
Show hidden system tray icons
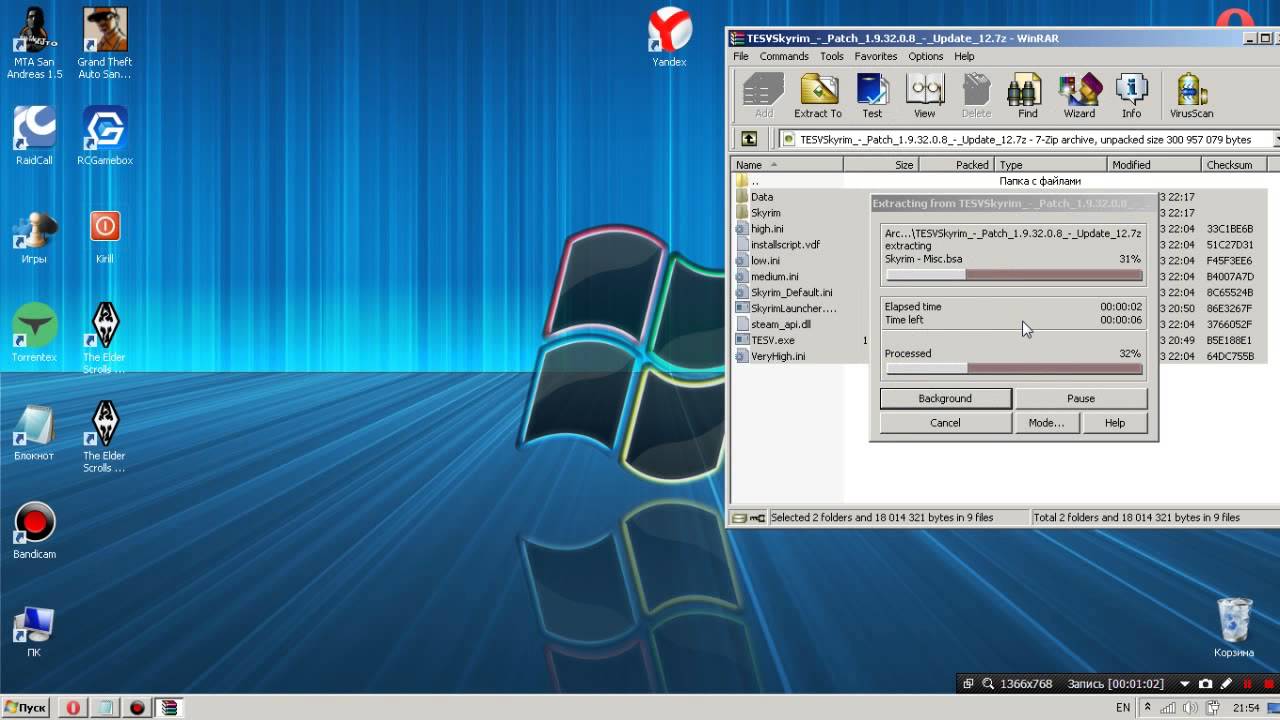pyautogui.click(x=1148, y=708)
